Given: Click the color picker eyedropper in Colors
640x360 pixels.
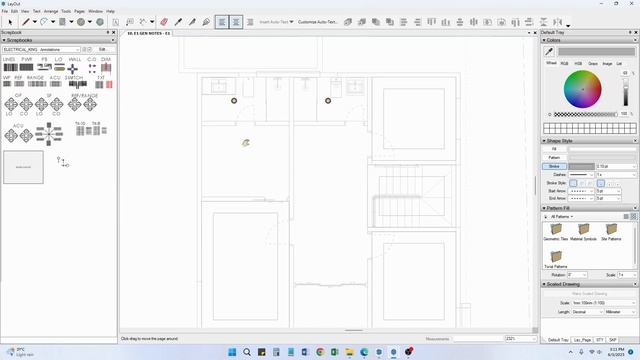Looking at the screenshot, I should [549, 51].
